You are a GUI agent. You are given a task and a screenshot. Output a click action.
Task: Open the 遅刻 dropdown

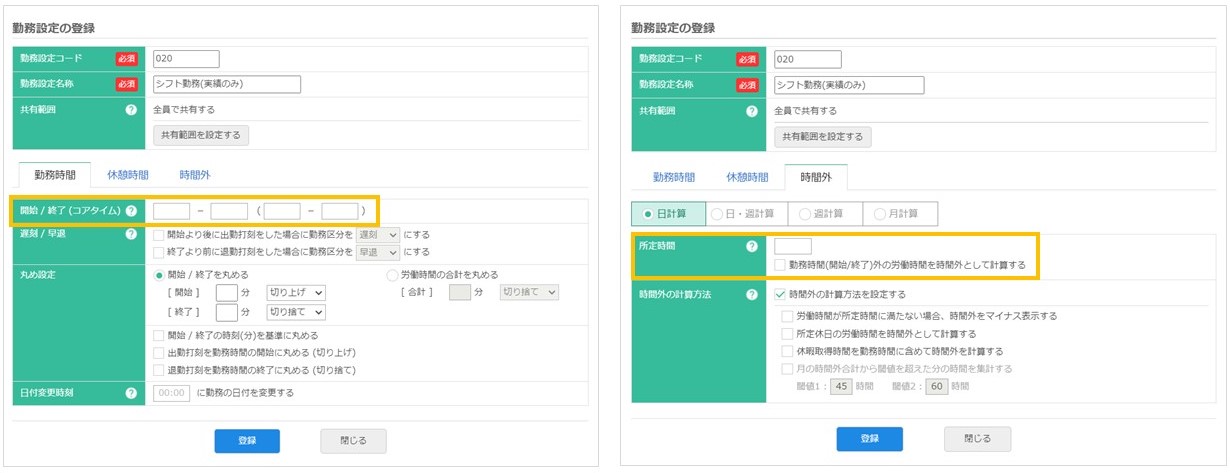[x=378, y=234]
